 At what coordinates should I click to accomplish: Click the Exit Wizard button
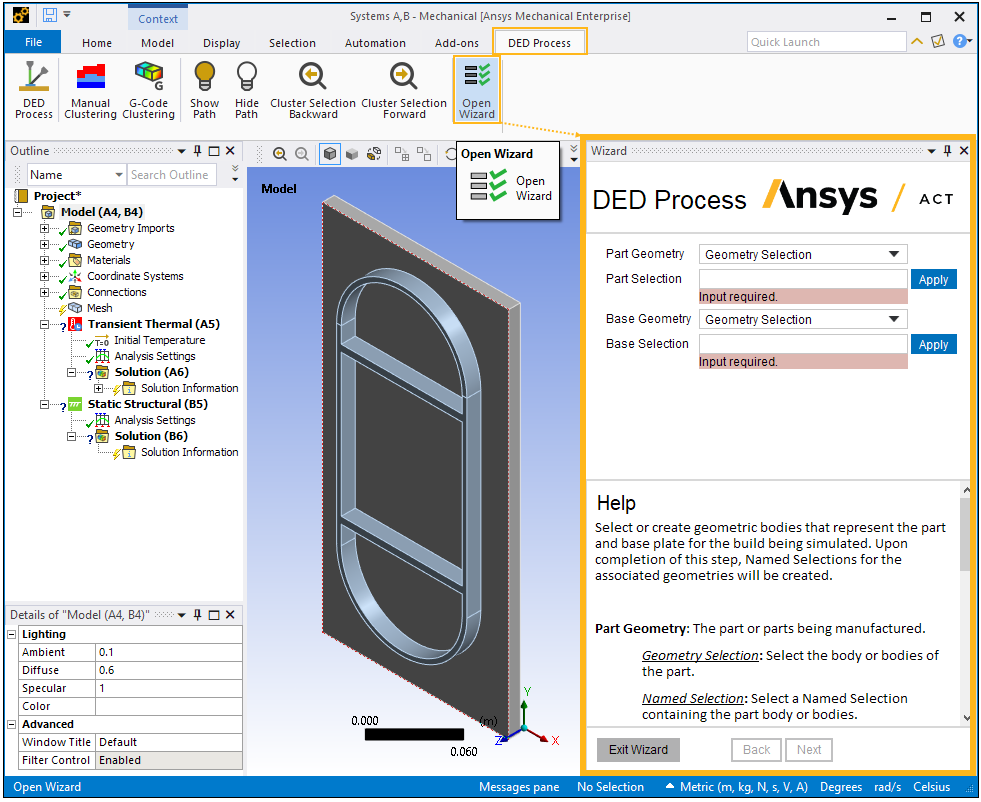pos(638,749)
